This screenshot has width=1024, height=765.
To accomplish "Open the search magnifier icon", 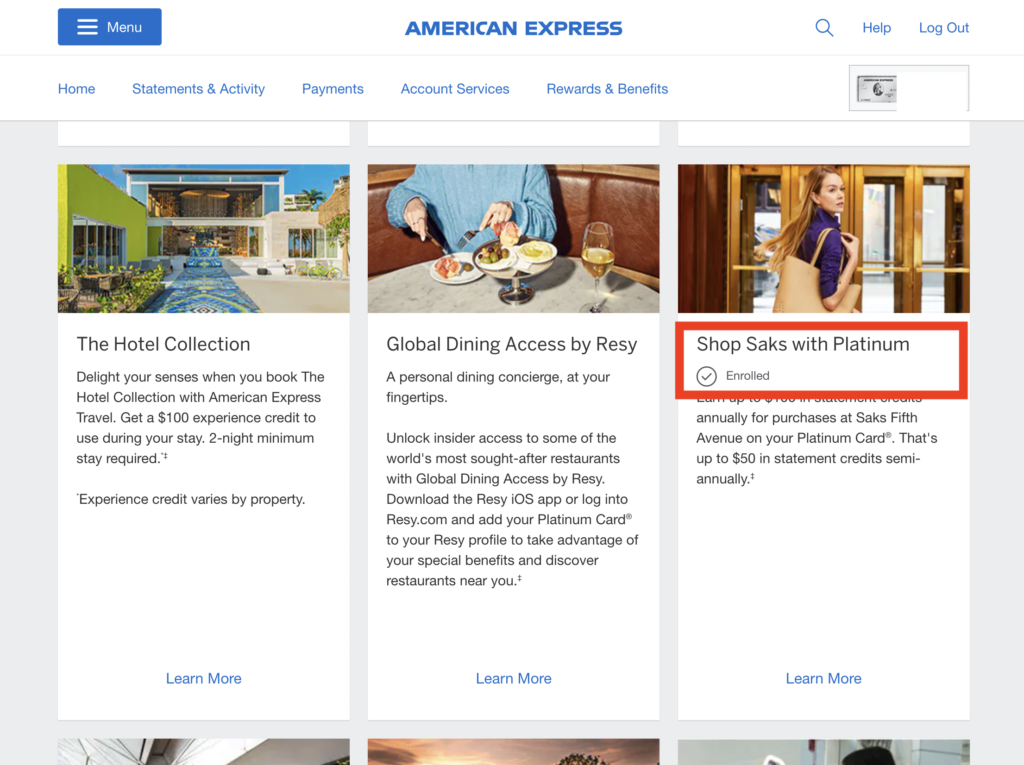I will point(824,27).
